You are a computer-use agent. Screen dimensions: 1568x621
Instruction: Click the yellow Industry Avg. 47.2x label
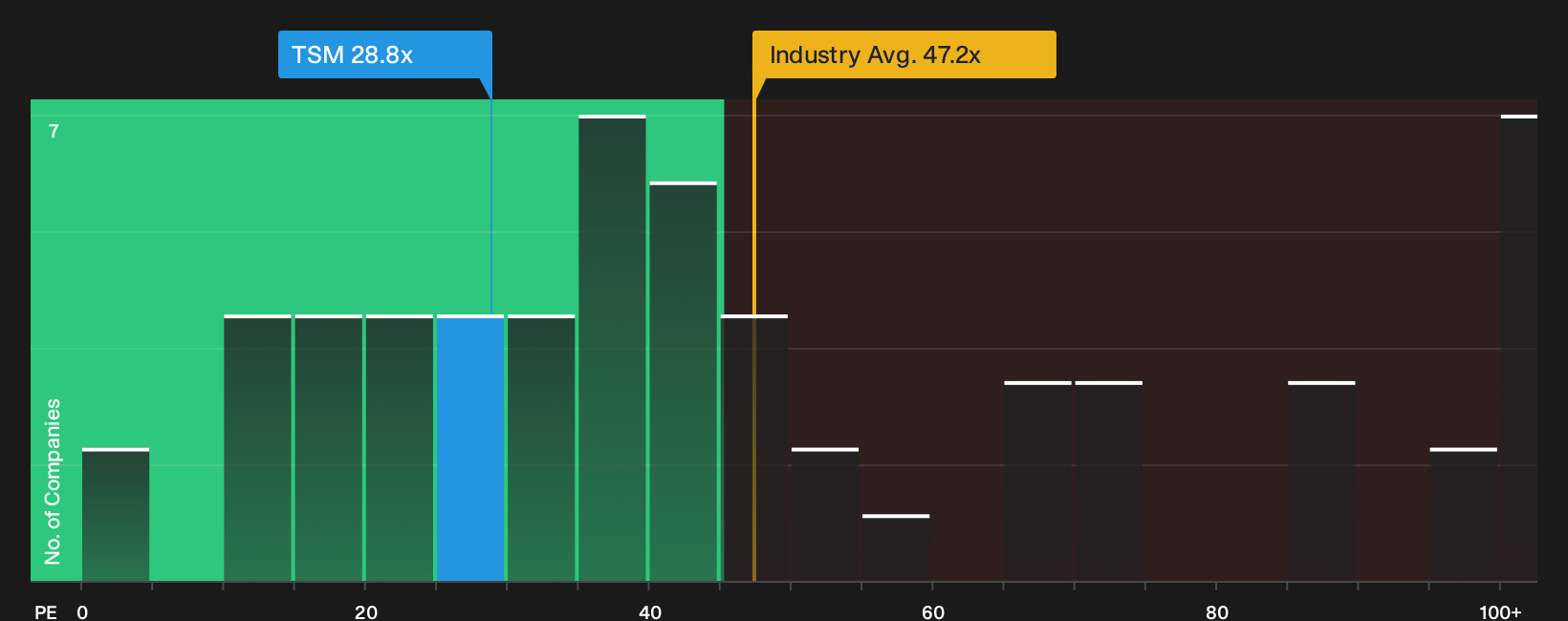(x=904, y=54)
